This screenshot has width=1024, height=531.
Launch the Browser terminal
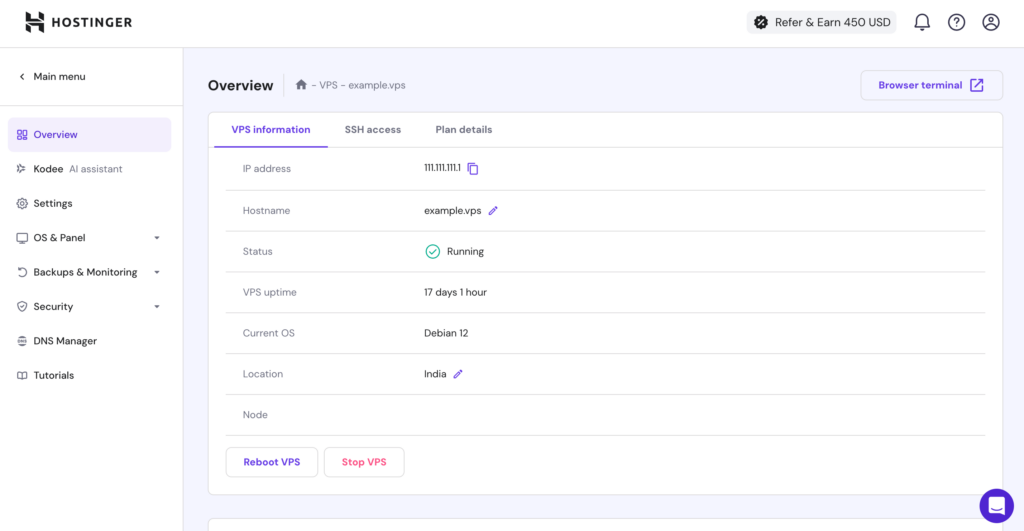[x=931, y=85]
